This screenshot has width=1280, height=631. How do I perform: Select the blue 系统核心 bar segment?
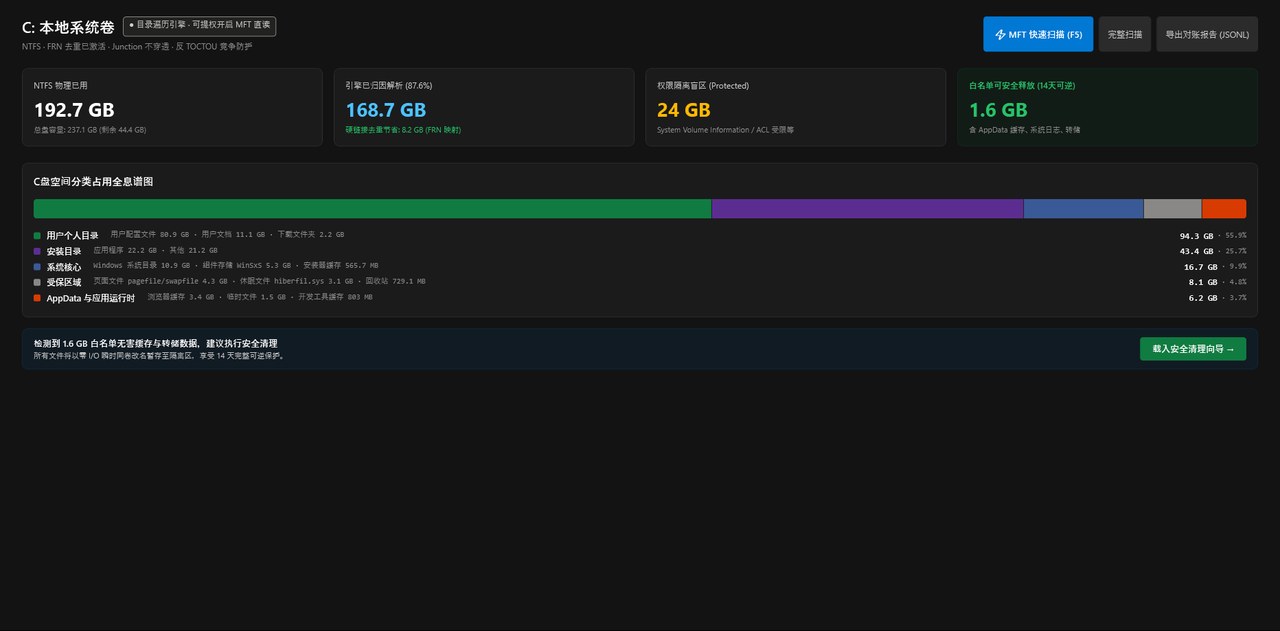pyautogui.click(x=1083, y=209)
